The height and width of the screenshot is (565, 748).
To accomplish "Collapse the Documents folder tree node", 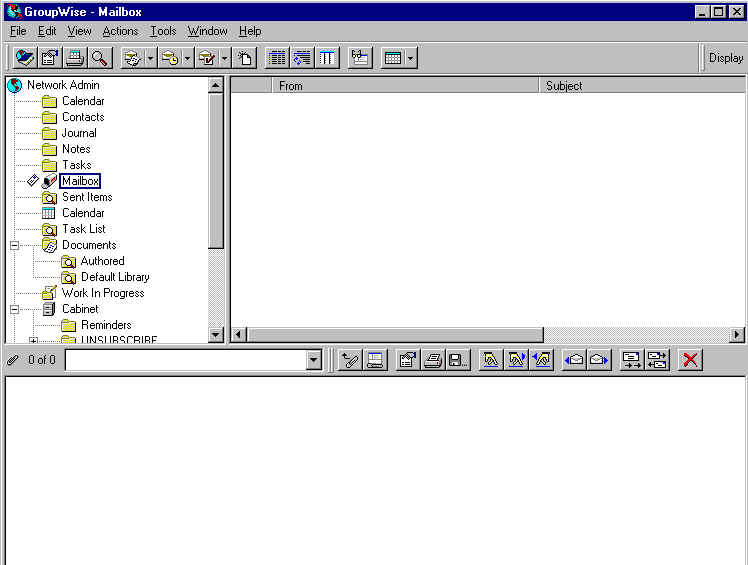I will [15, 245].
